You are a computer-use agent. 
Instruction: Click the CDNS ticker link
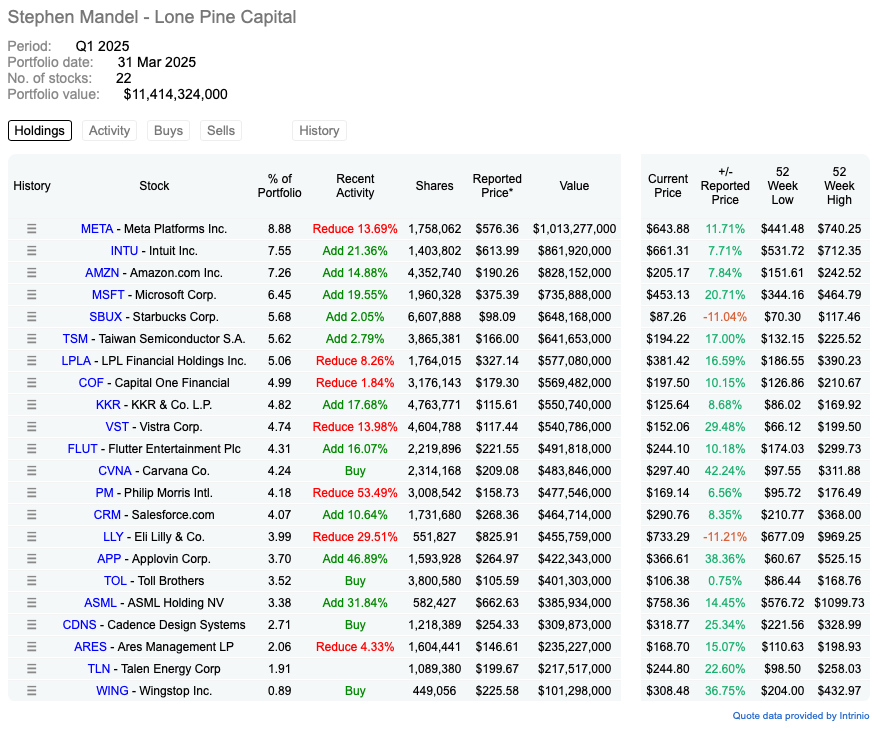tap(80, 624)
